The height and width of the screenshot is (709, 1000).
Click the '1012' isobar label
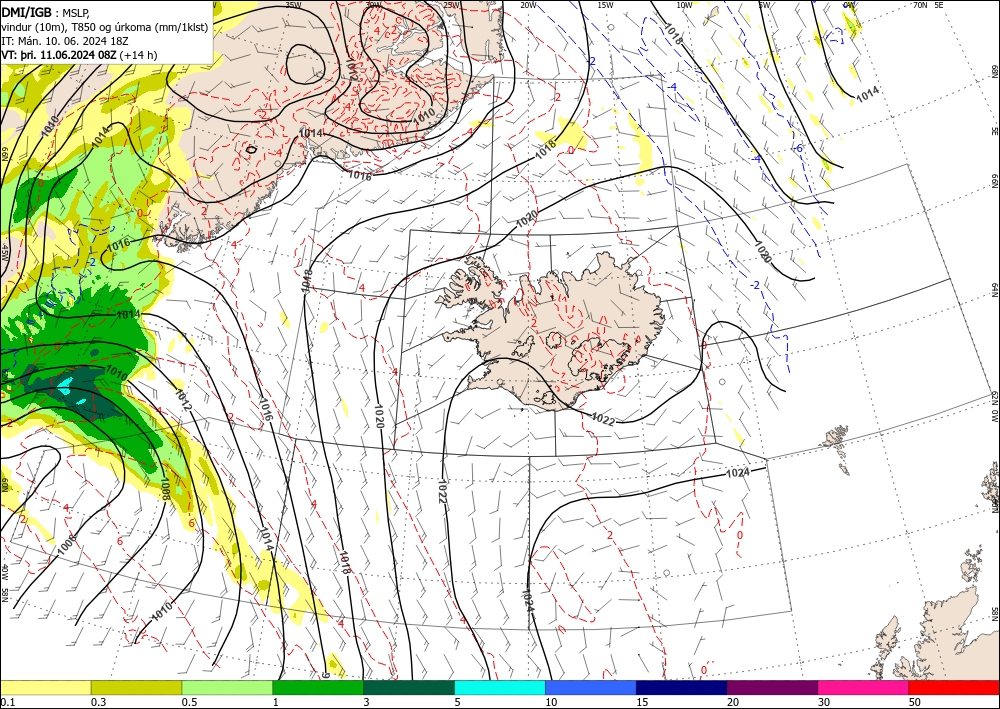coord(182,398)
